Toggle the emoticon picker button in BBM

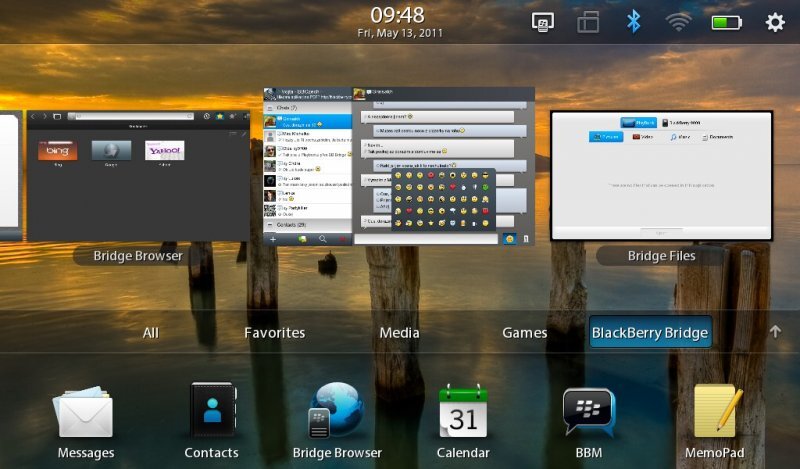tap(509, 239)
